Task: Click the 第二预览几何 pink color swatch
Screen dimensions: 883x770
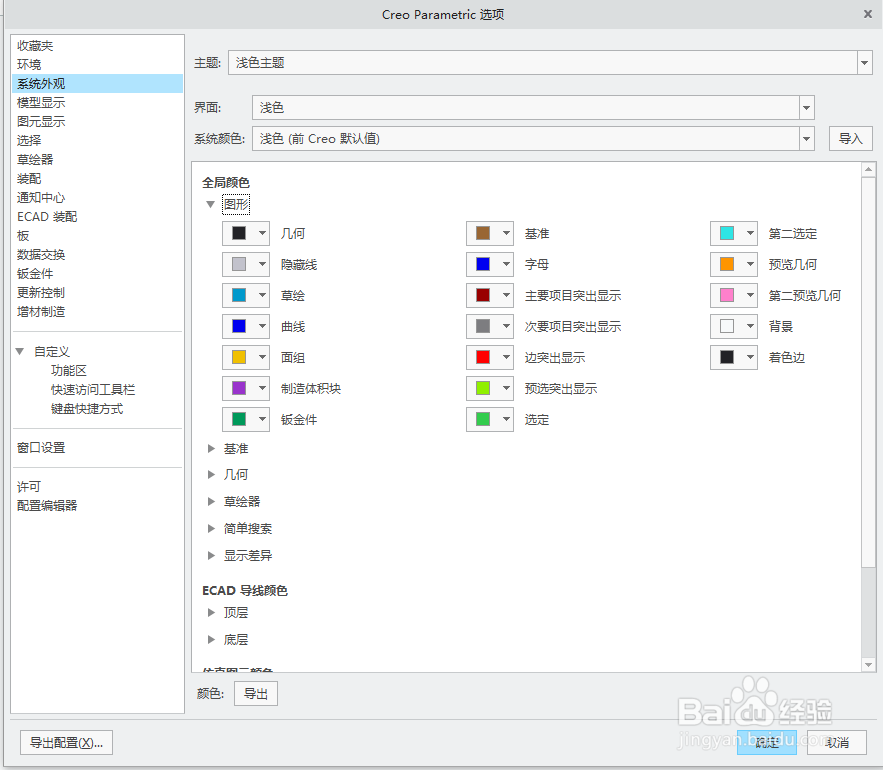Action: (727, 295)
